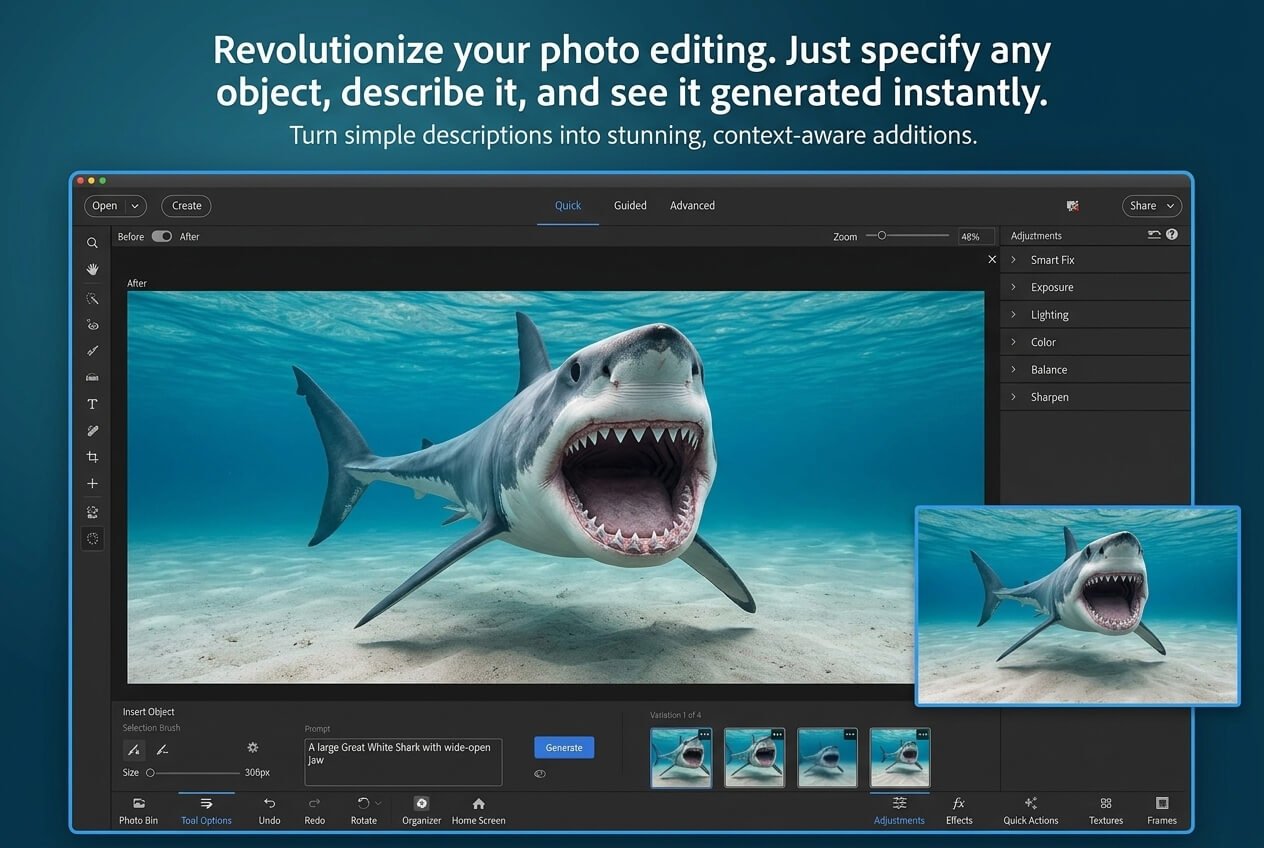Select the Type tool
This screenshot has height=848, width=1264.
click(92, 403)
